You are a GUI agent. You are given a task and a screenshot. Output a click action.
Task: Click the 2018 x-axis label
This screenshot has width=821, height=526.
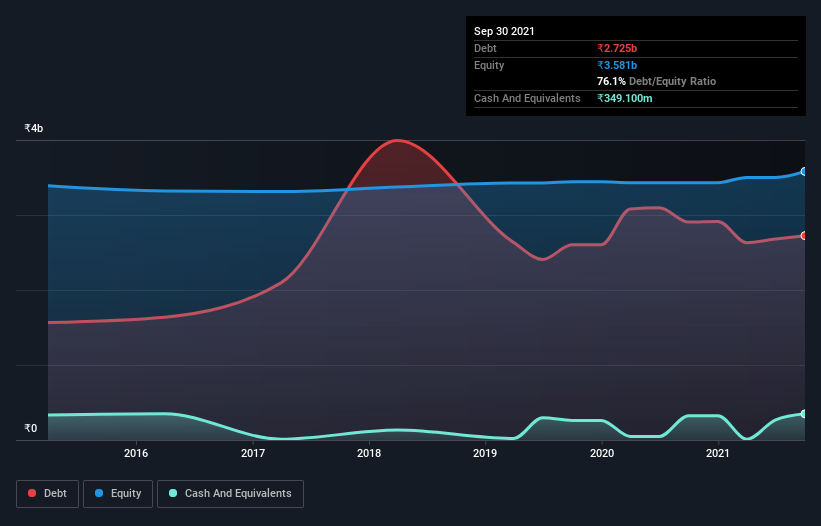pos(369,453)
